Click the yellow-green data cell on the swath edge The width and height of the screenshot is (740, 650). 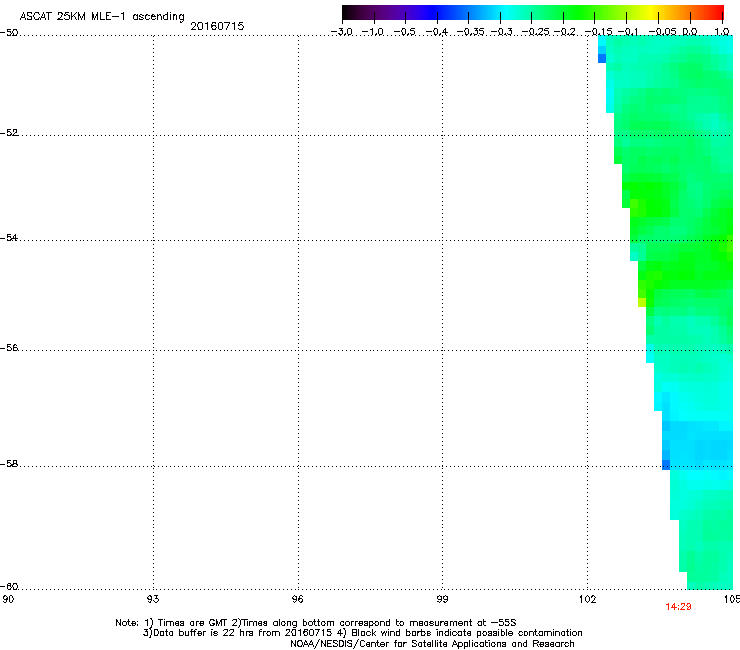pos(642,302)
